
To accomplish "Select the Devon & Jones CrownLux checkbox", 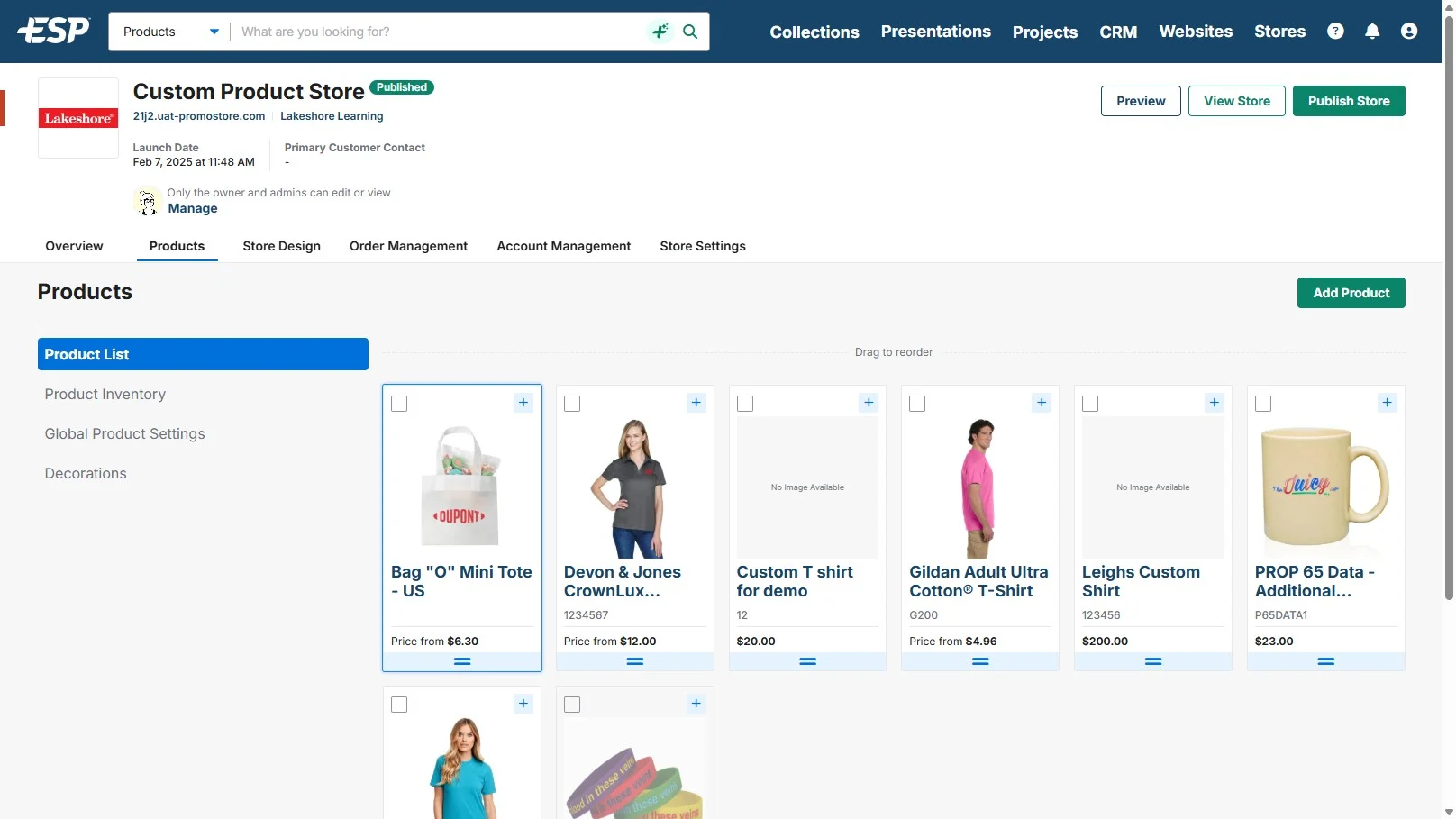I will pos(572,404).
